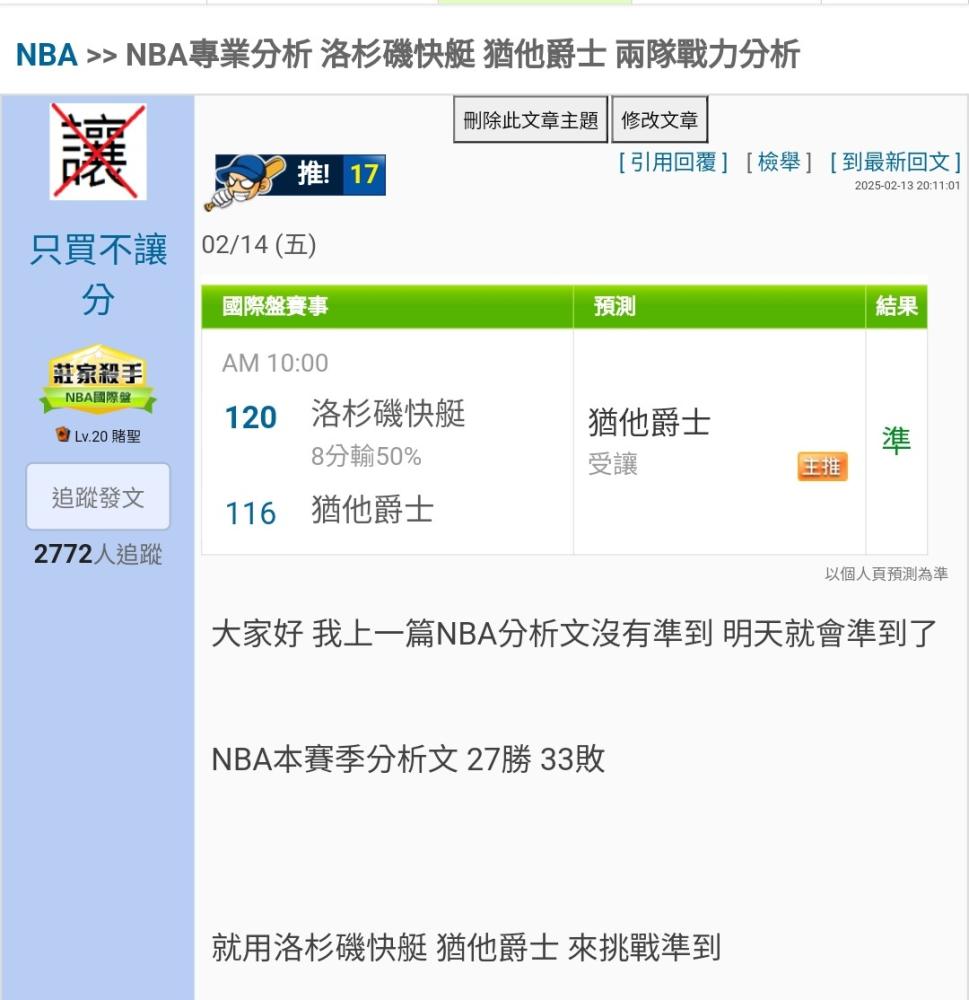Click the AM 10:00 game time
This screenshot has height=1000, width=969.
[275, 363]
